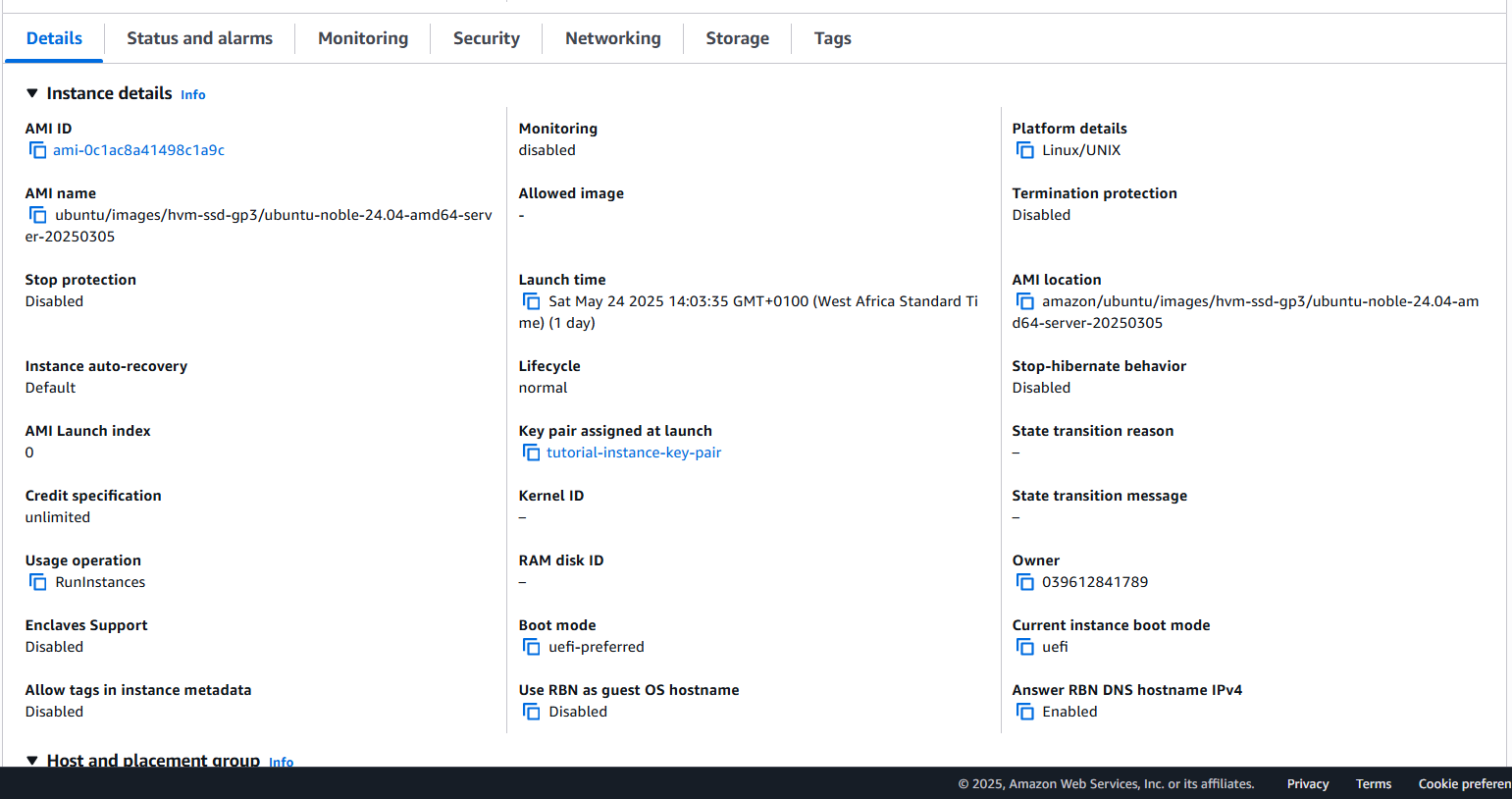Click Info link beside Instance details
Screen dimensions: 1512x799
click(x=192, y=95)
